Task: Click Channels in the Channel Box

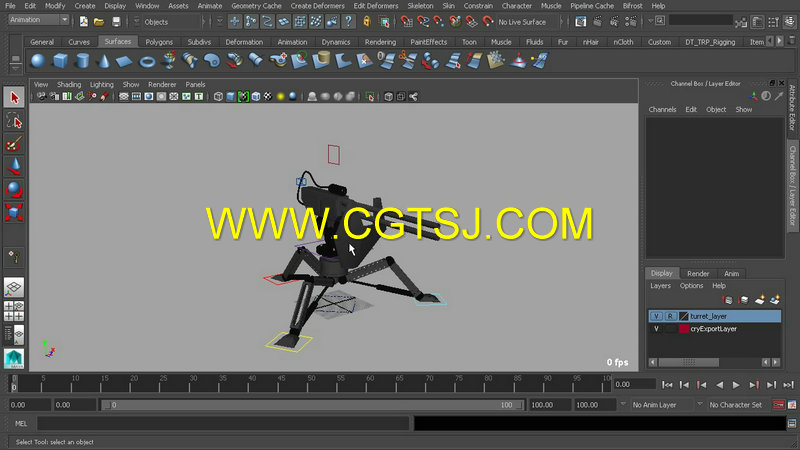Action: [x=662, y=110]
